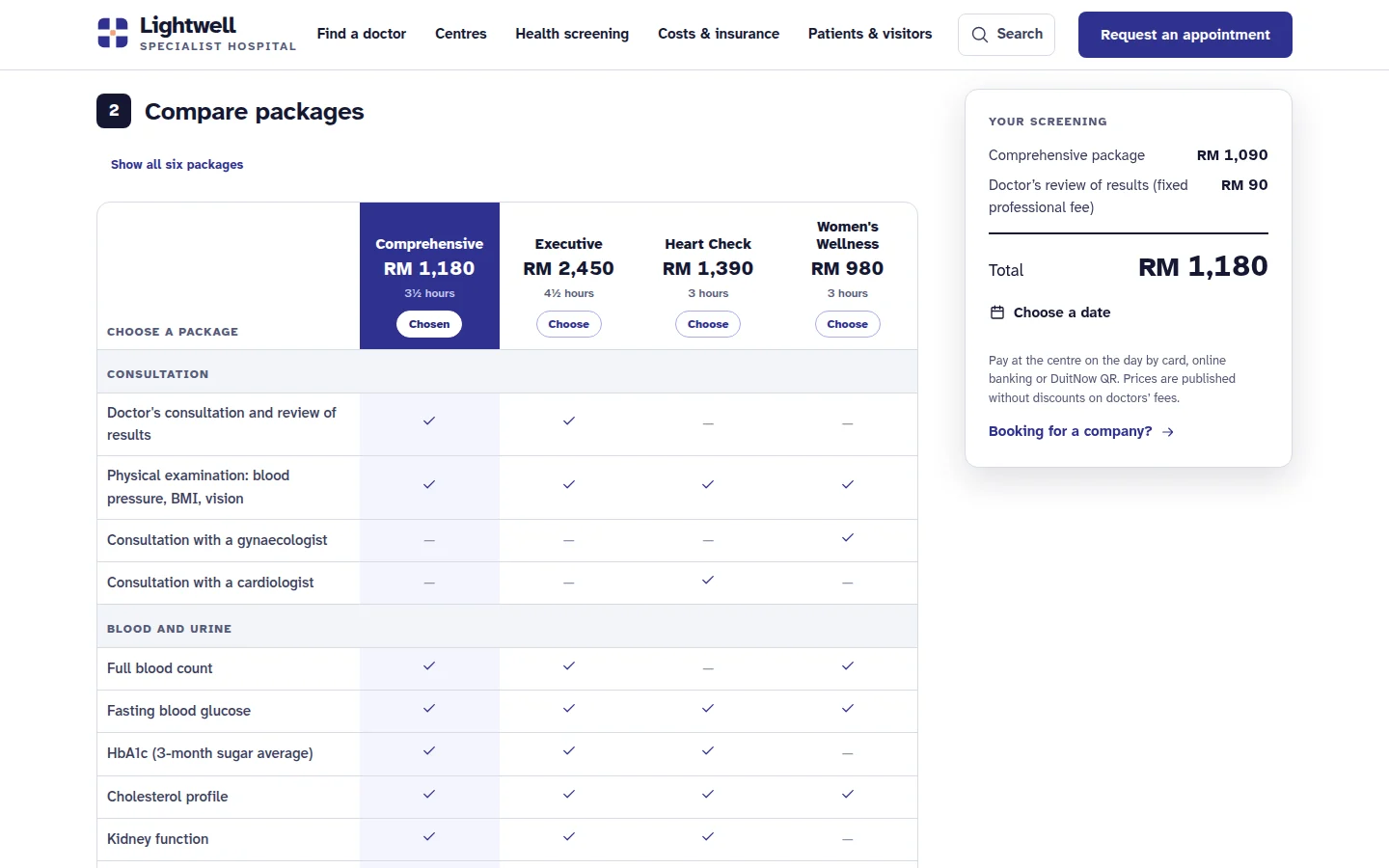The height and width of the screenshot is (868, 1389).
Task: Choose the Heart Check package
Action: [x=708, y=324]
